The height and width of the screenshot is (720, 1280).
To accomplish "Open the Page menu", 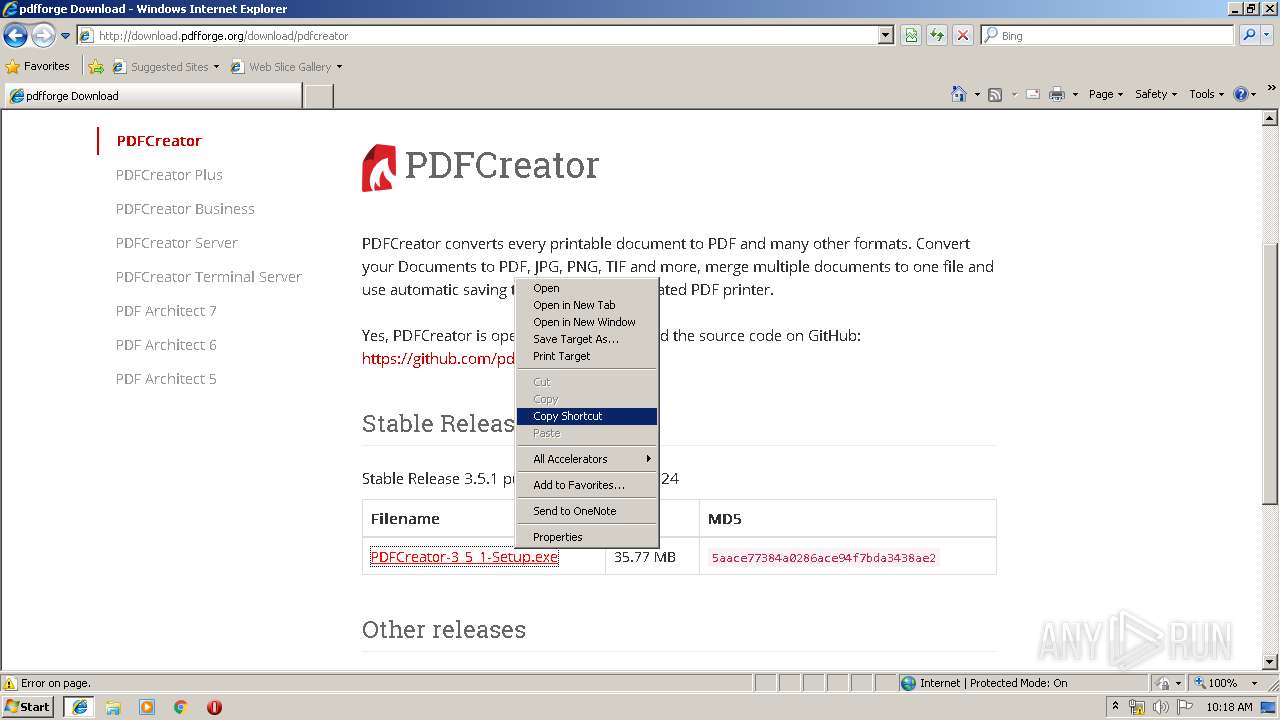I will [x=1105, y=94].
